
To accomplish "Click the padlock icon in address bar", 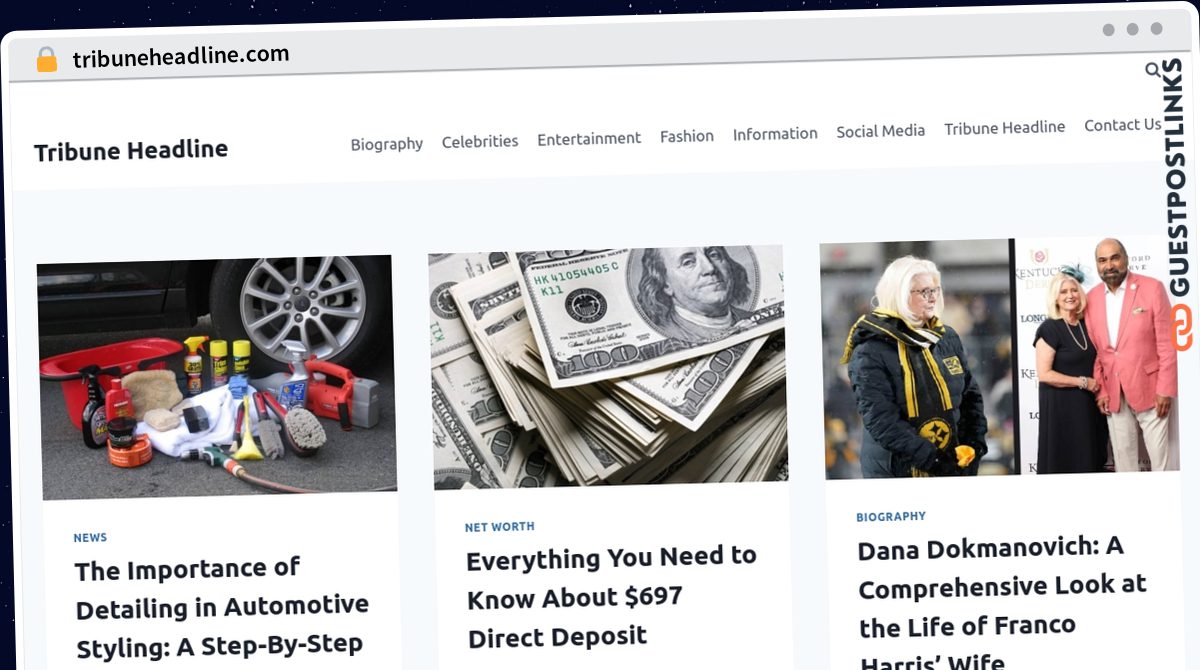I will click(47, 60).
